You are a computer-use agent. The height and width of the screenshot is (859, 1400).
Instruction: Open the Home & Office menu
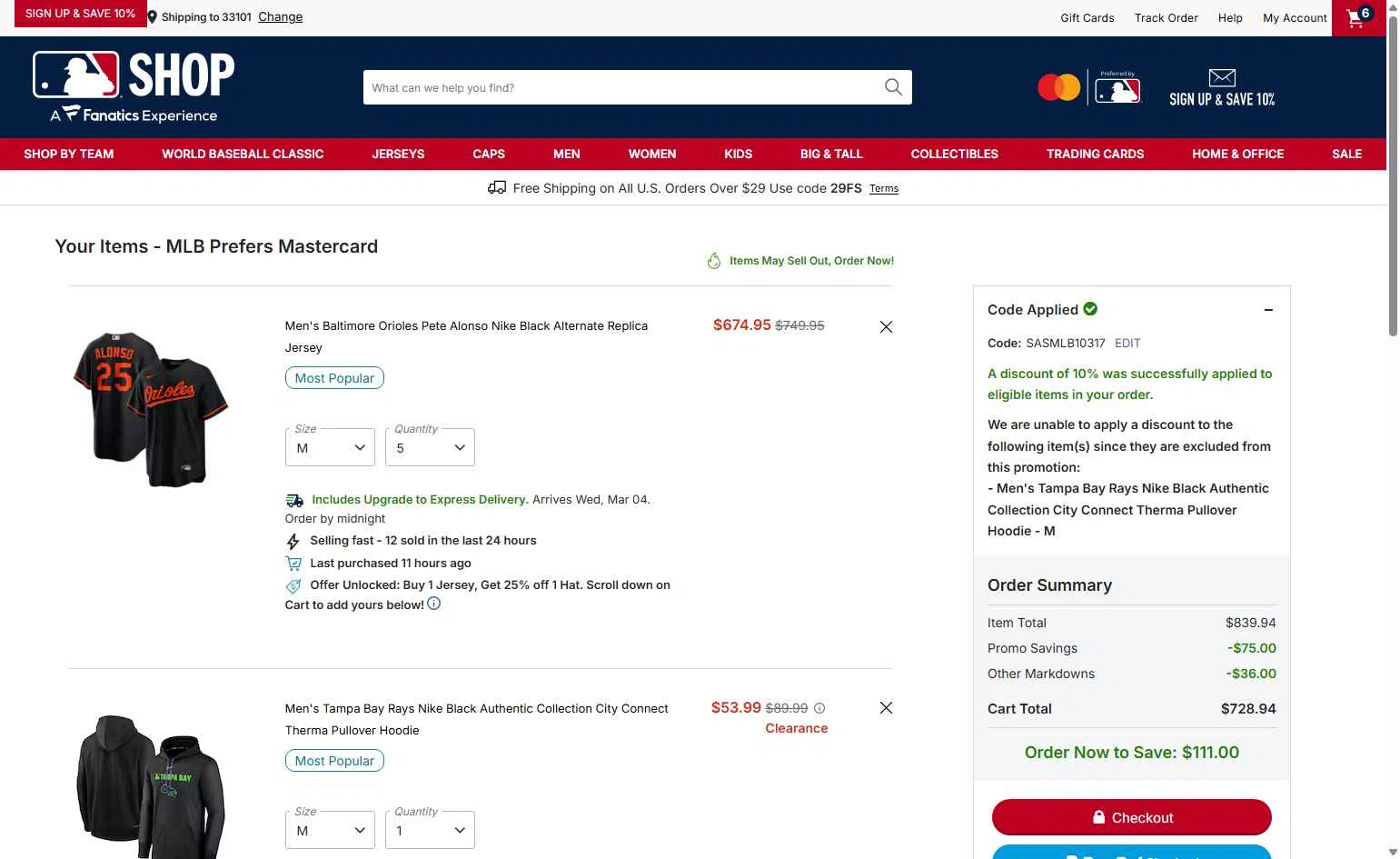(x=1238, y=154)
